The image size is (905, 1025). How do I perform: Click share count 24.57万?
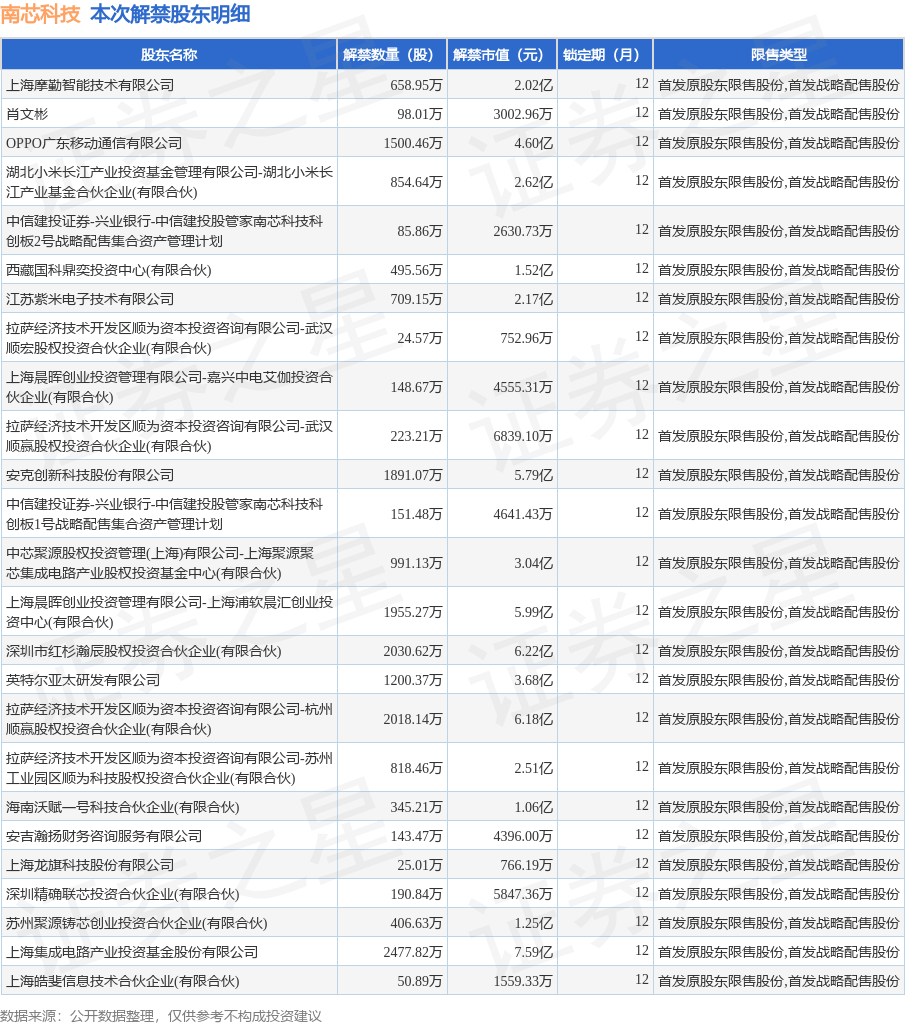coord(419,338)
